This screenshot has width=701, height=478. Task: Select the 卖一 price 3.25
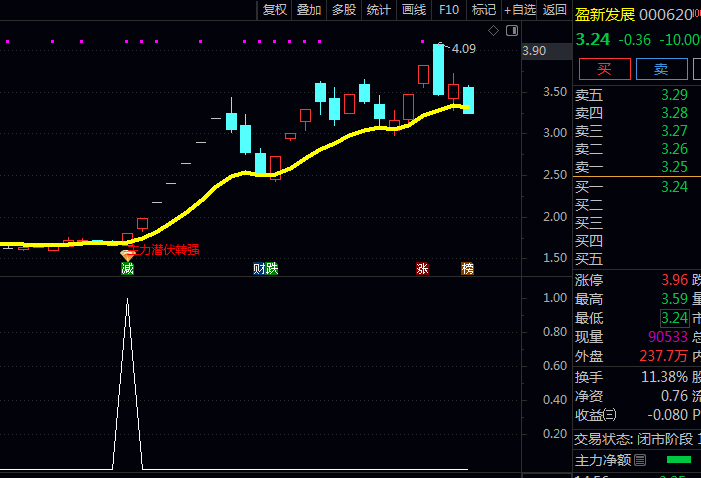pyautogui.click(x=674, y=167)
